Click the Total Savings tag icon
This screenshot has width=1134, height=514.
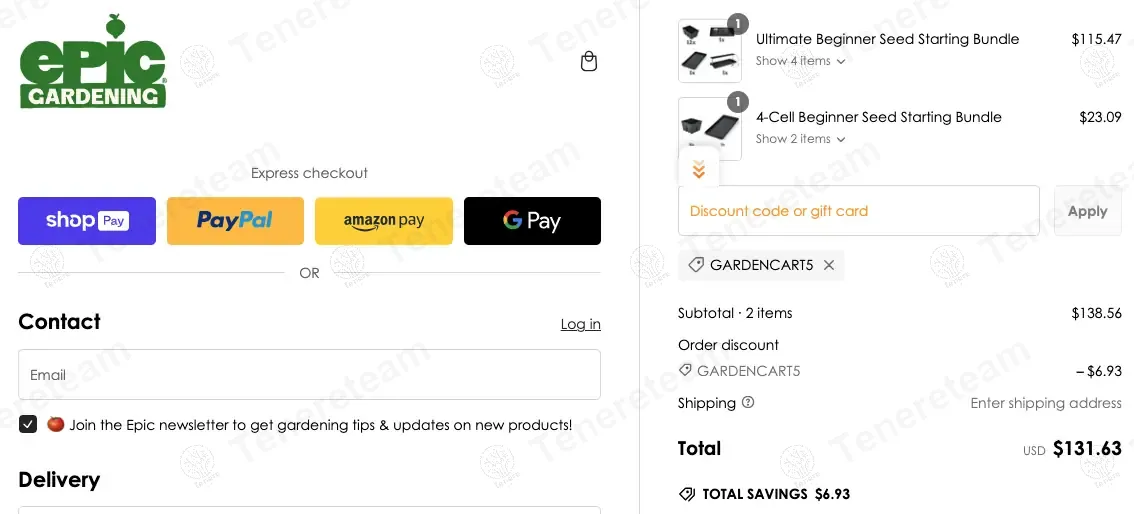pos(687,494)
